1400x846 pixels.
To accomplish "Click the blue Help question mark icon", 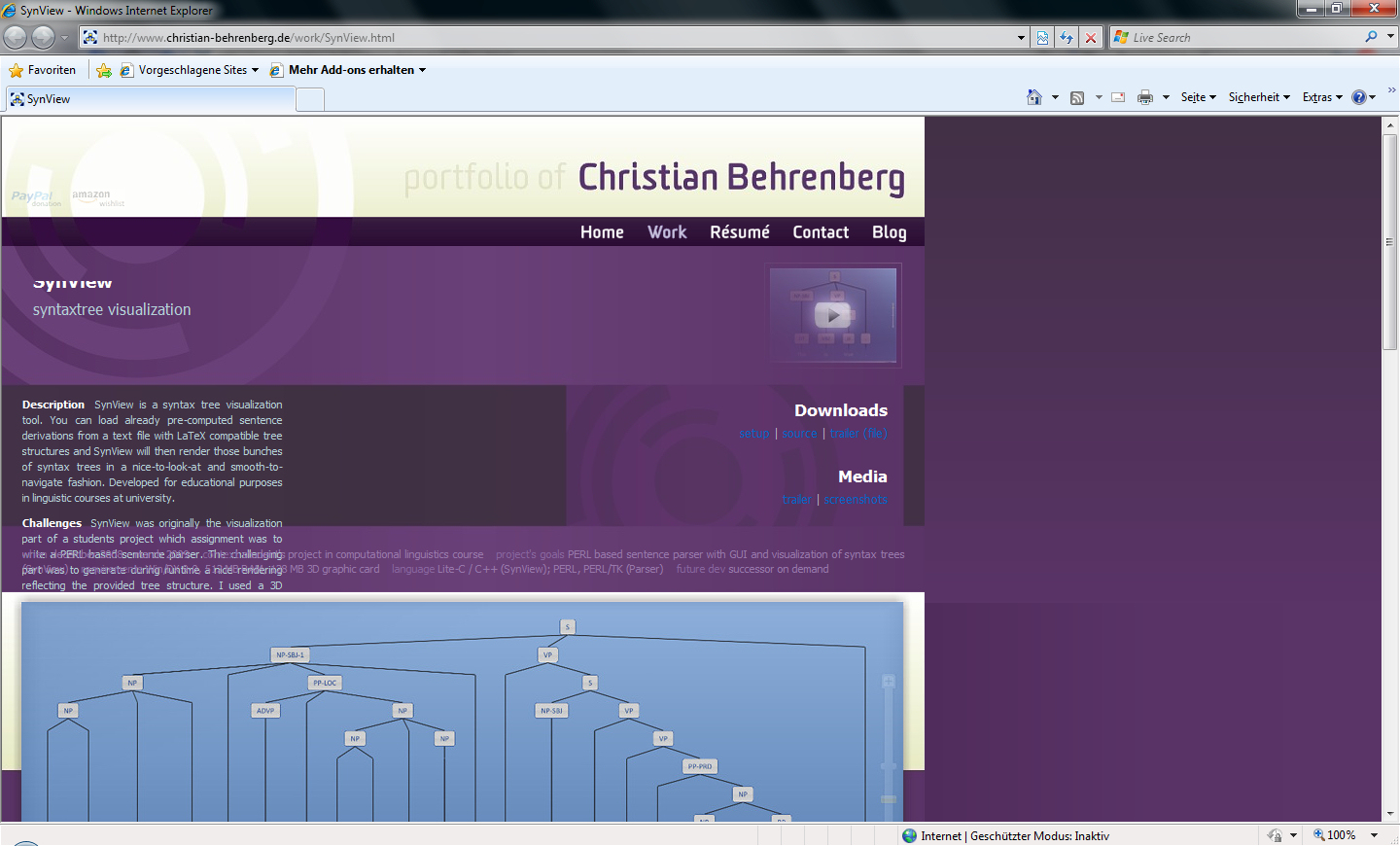I will pos(1358,97).
